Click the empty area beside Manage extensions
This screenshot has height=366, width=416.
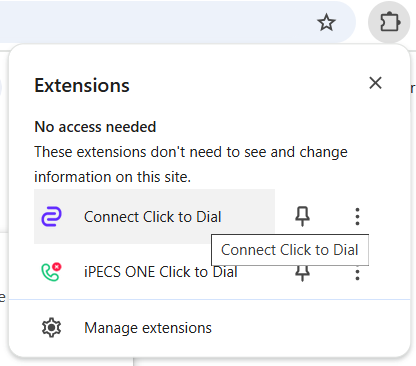310,328
